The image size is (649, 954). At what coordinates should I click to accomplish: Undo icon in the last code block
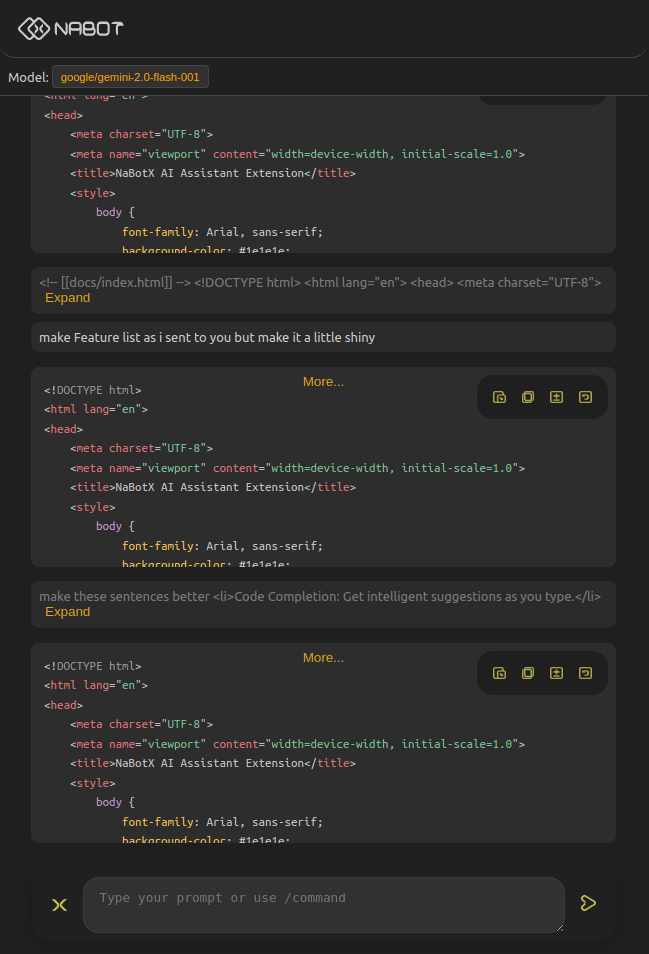[x=585, y=673]
